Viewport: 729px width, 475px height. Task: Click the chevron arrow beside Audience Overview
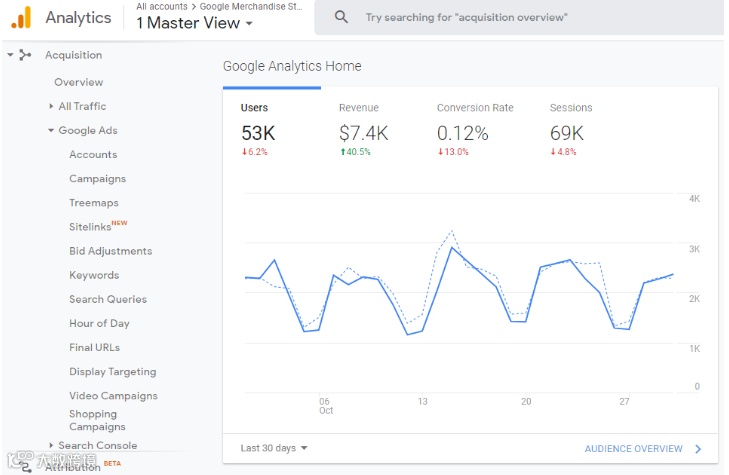pos(698,449)
